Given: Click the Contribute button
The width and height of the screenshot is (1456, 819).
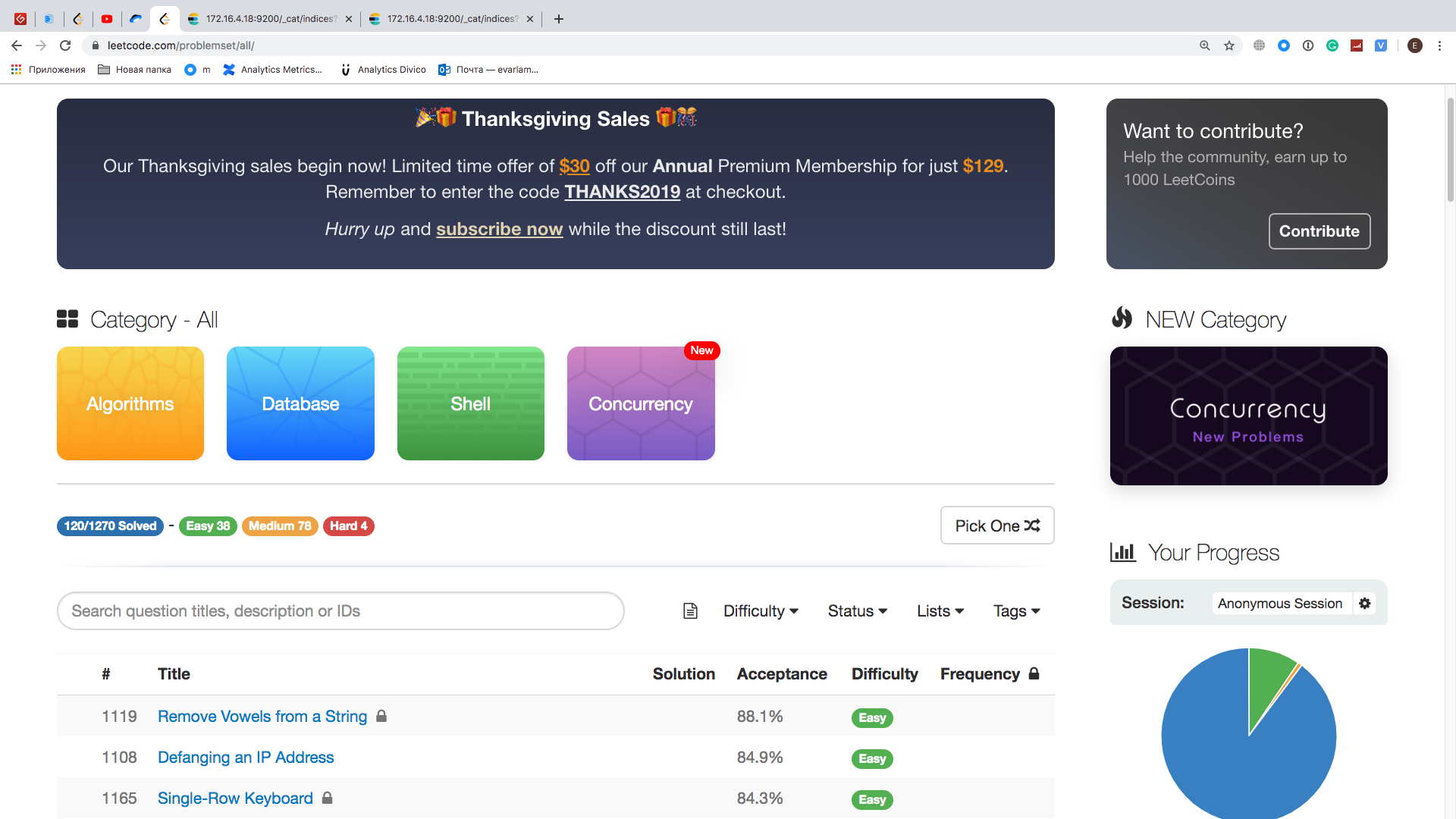Looking at the screenshot, I should [1319, 231].
